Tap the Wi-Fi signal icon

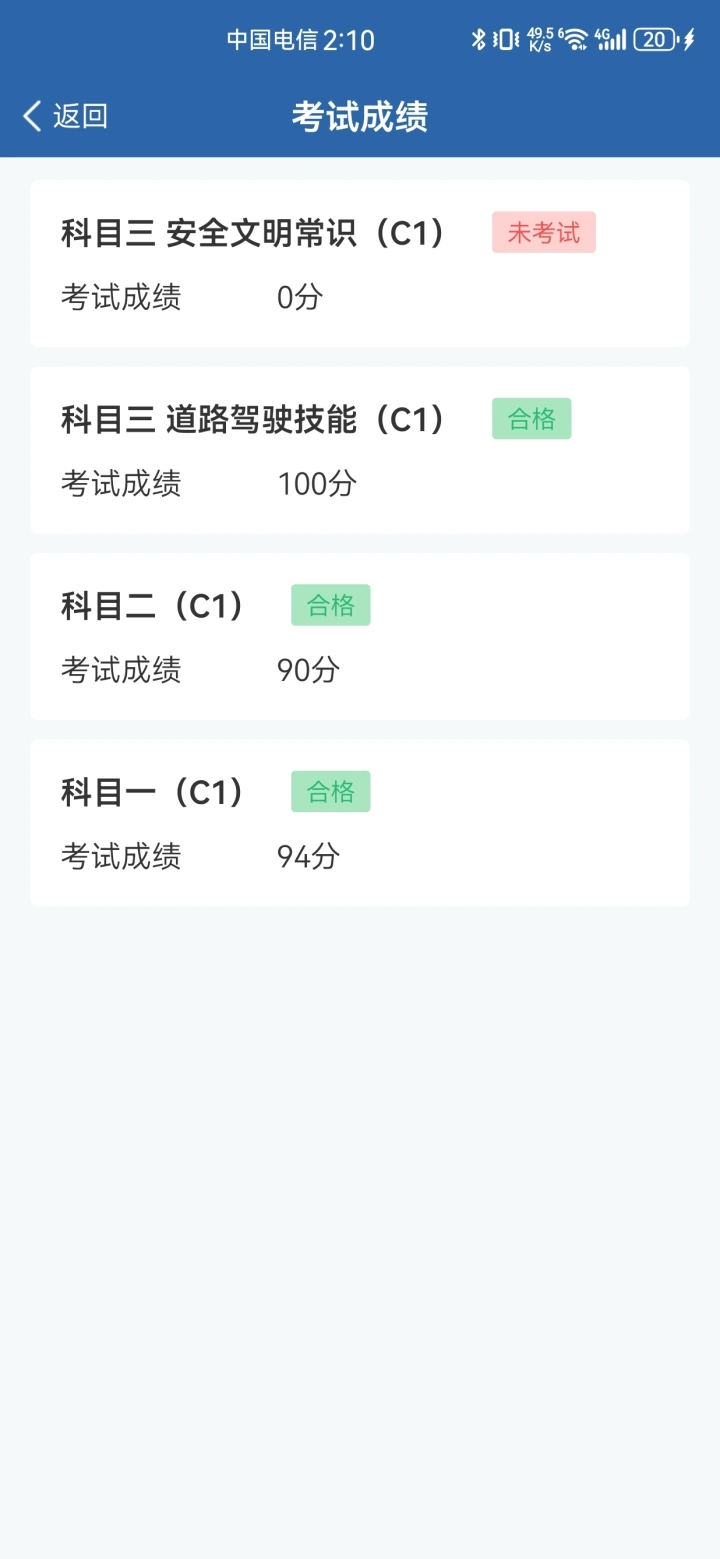[x=574, y=39]
